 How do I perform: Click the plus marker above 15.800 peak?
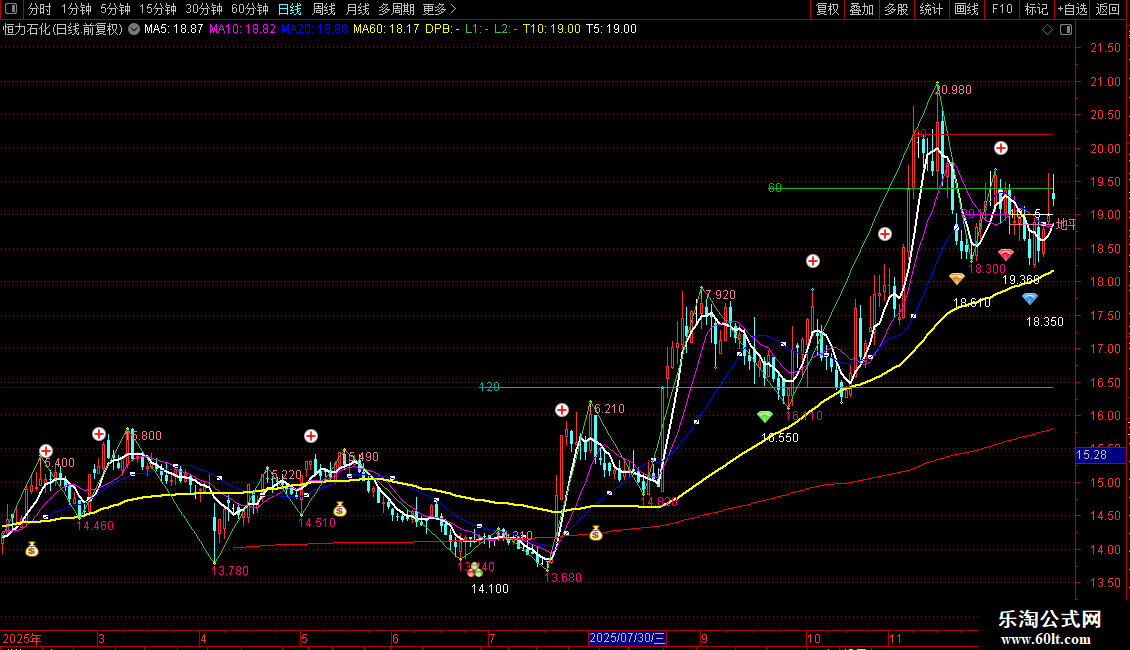pos(99,434)
